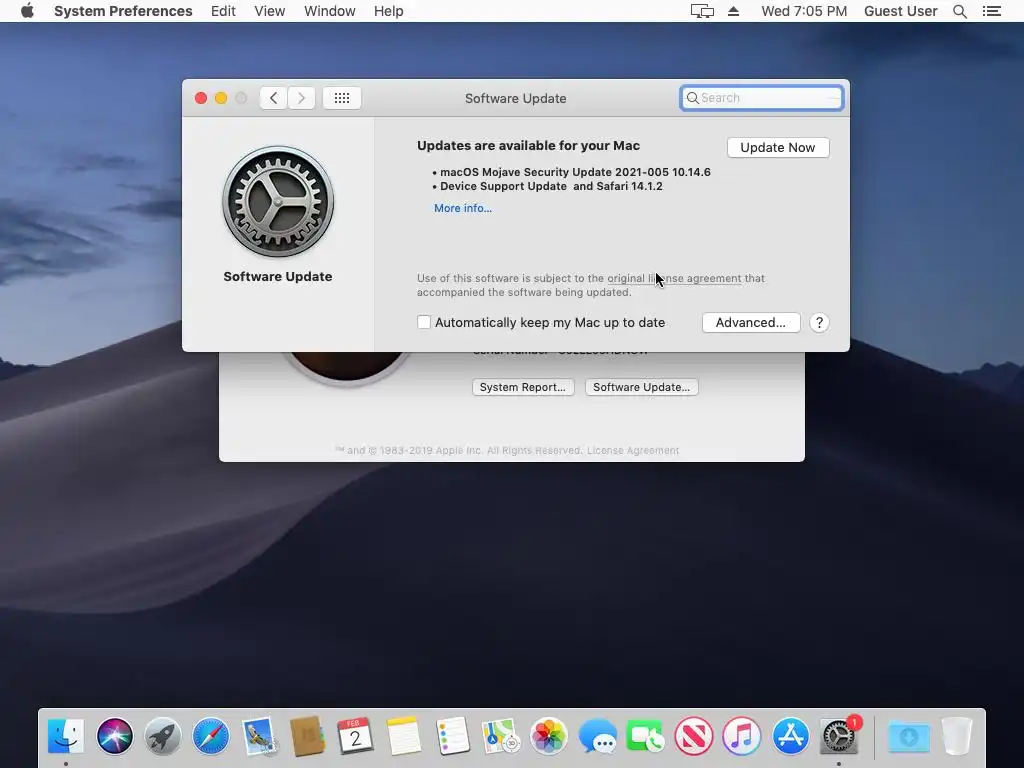This screenshot has height=768, width=1024.
Task: Open Notes from the Dock
Action: pyautogui.click(x=404, y=736)
